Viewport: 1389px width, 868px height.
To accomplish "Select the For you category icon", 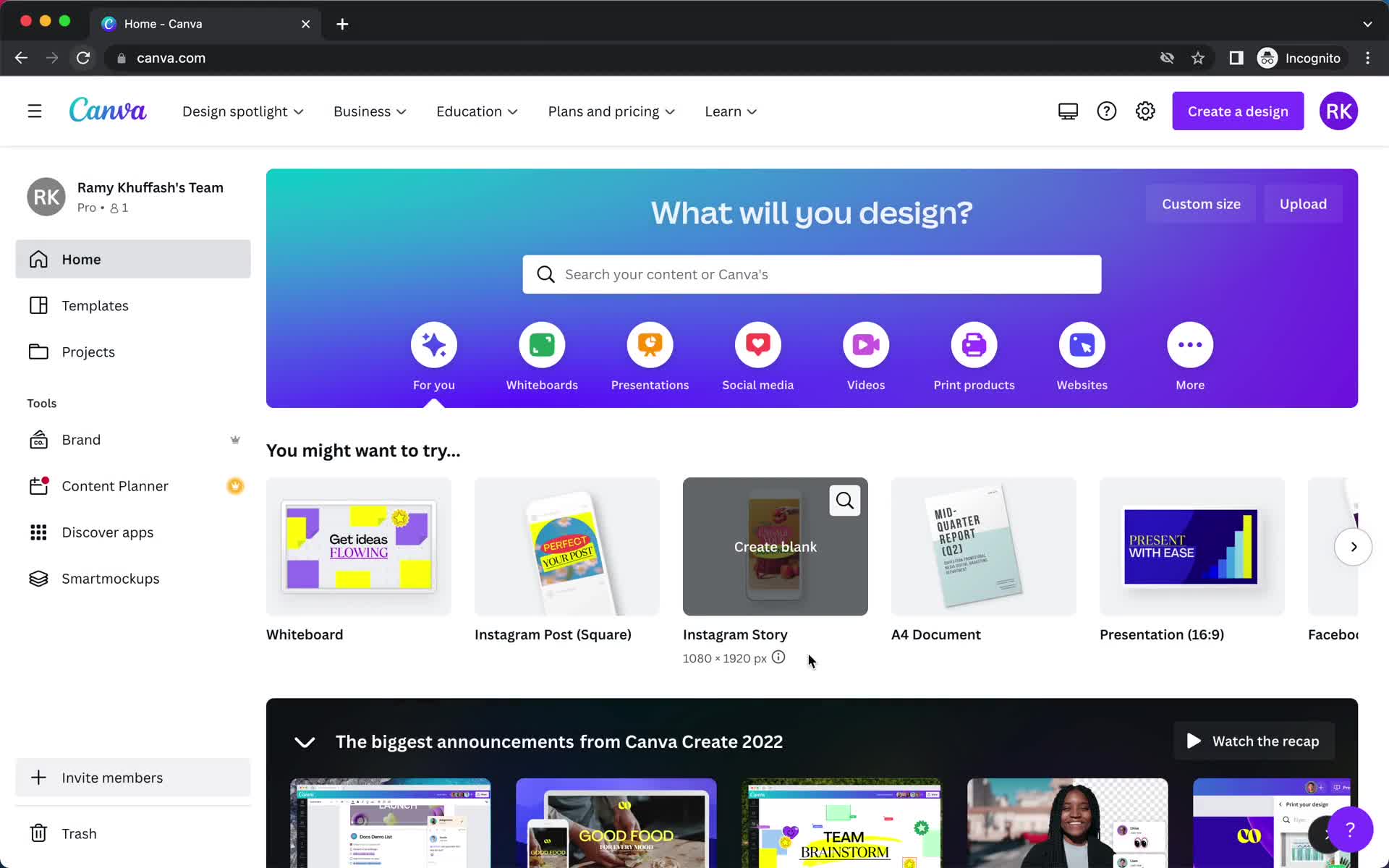I will pos(434,345).
